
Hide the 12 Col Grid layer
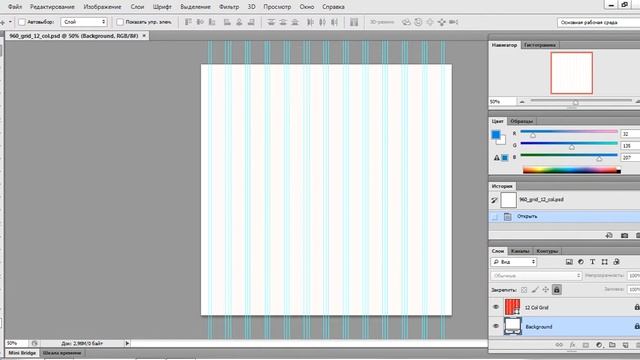(x=496, y=307)
